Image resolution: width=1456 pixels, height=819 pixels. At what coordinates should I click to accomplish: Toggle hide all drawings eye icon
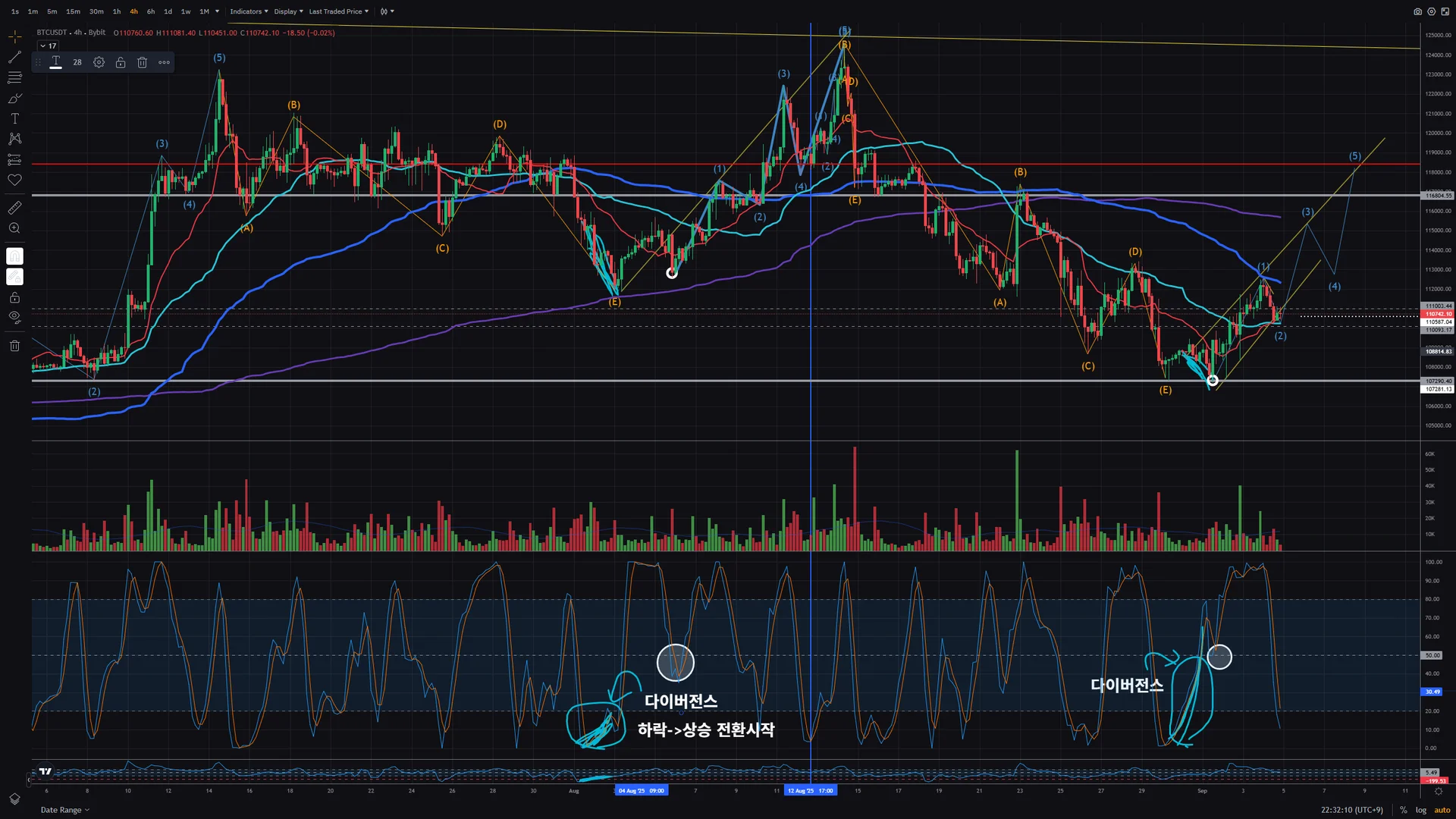[14, 317]
